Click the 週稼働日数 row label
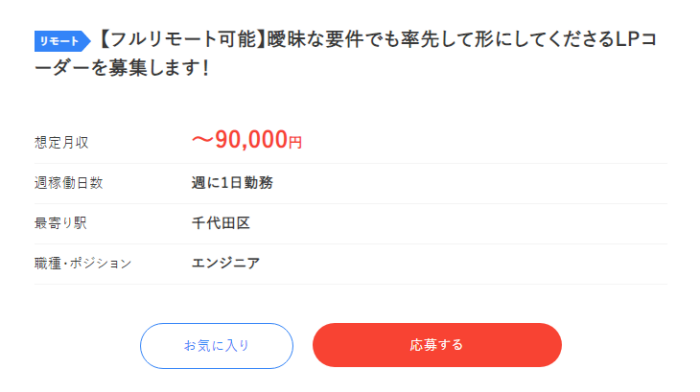700x392 pixels. pyautogui.click(x=69, y=183)
